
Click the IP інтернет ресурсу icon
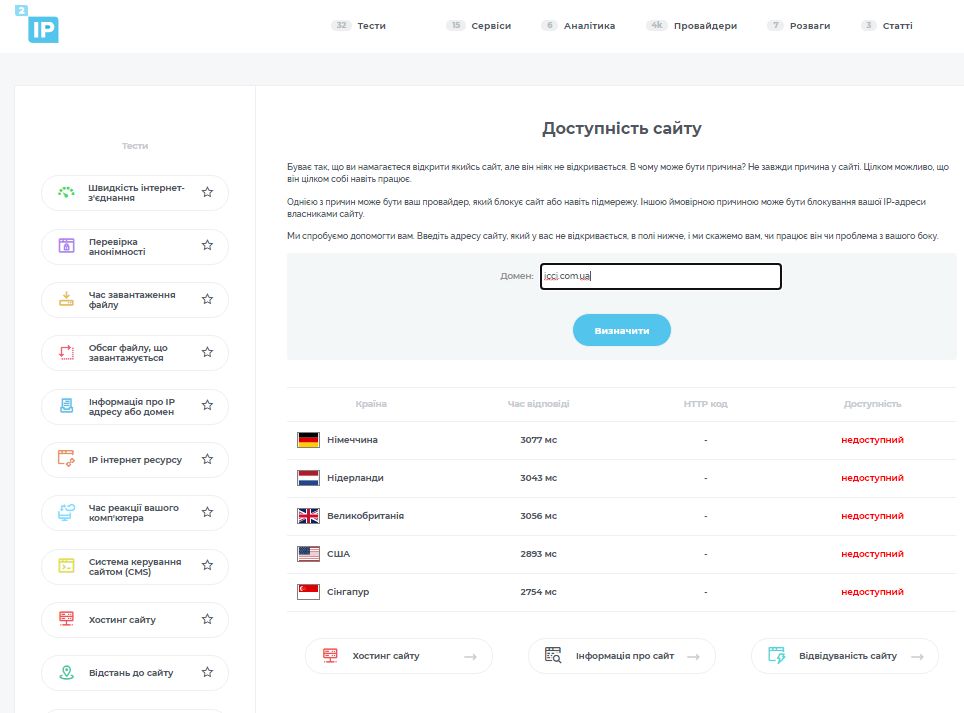point(67,459)
